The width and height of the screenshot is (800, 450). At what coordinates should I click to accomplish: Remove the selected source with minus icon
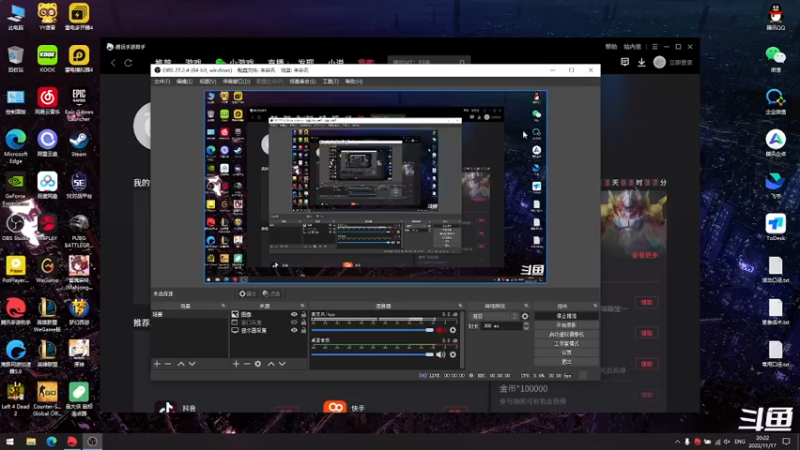[x=247, y=364]
